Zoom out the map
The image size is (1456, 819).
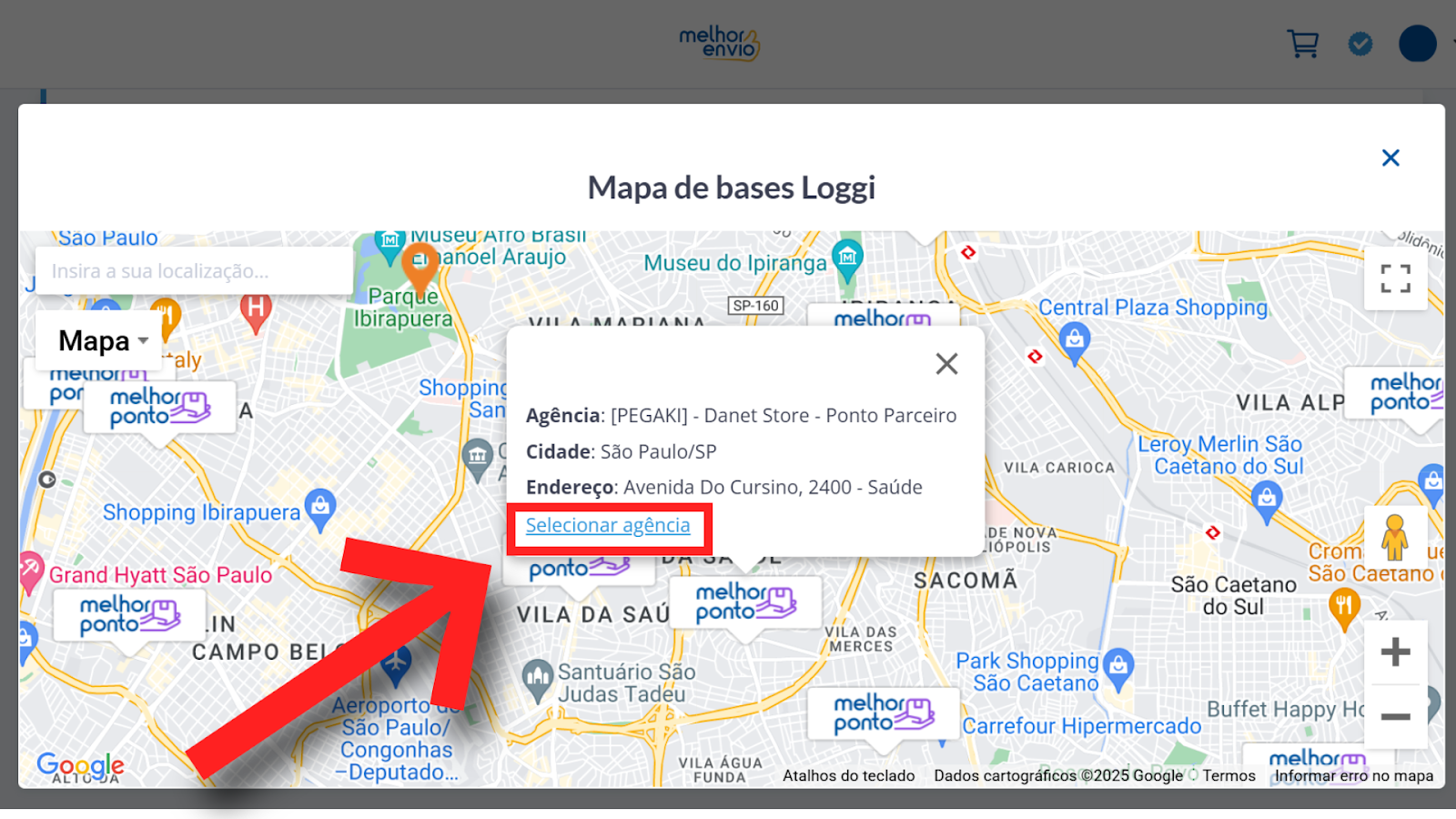click(1395, 717)
